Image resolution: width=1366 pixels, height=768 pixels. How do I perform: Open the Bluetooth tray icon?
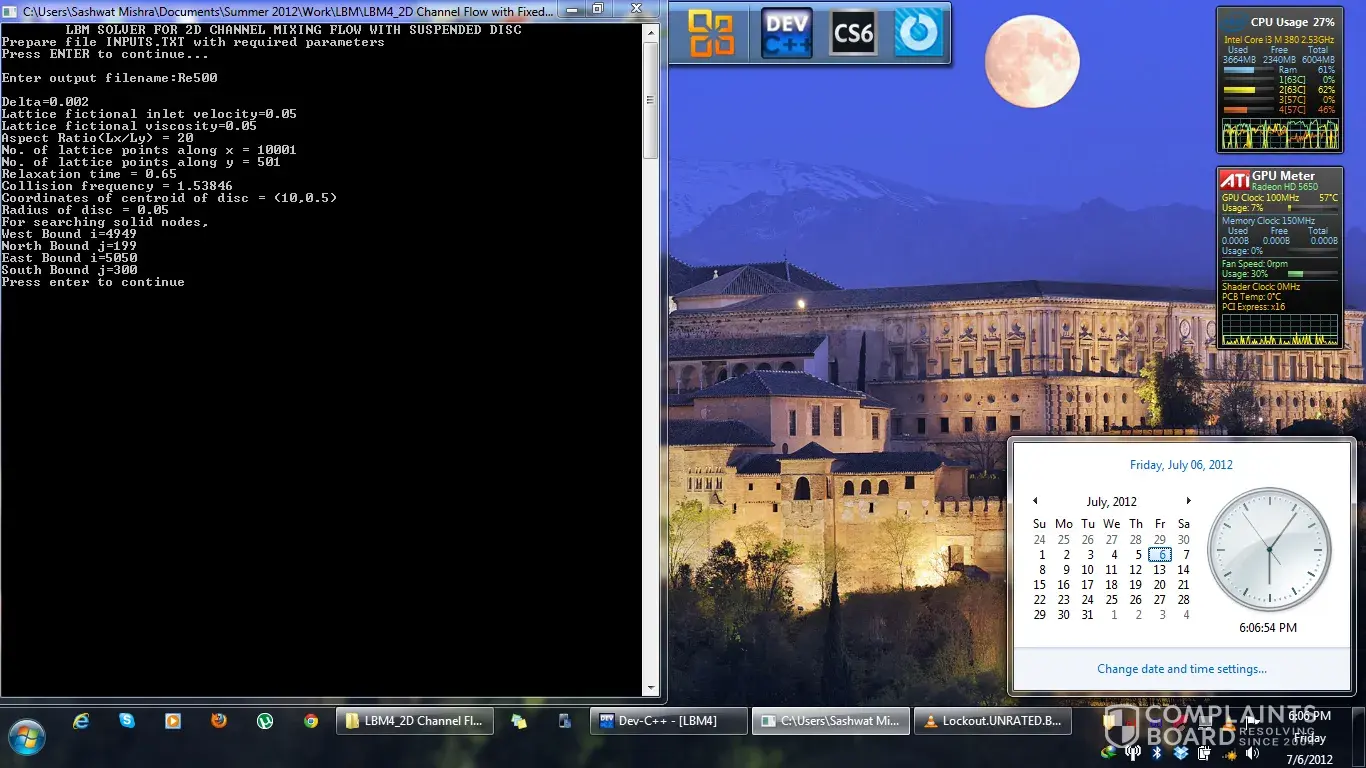pos(1156,752)
